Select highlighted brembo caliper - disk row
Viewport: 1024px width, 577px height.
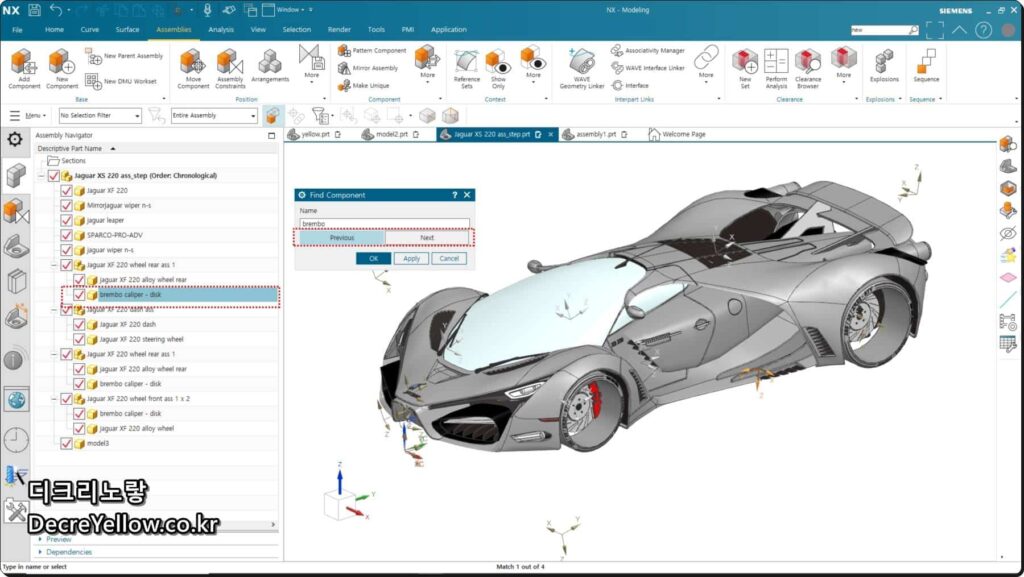point(171,295)
